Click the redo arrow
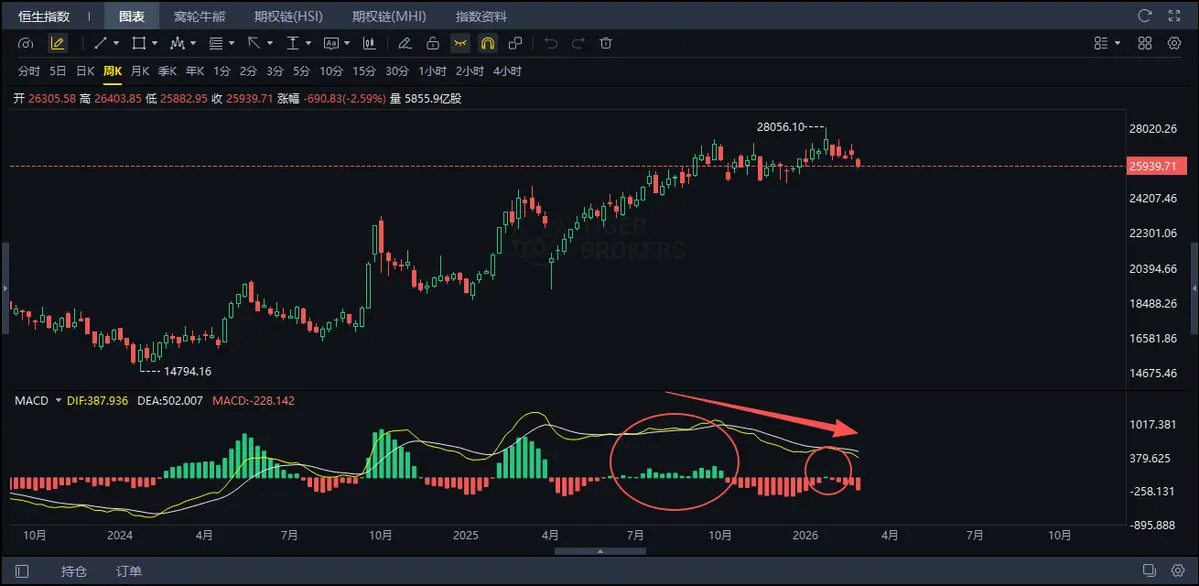This screenshot has height=586, width=1199. tap(578, 44)
